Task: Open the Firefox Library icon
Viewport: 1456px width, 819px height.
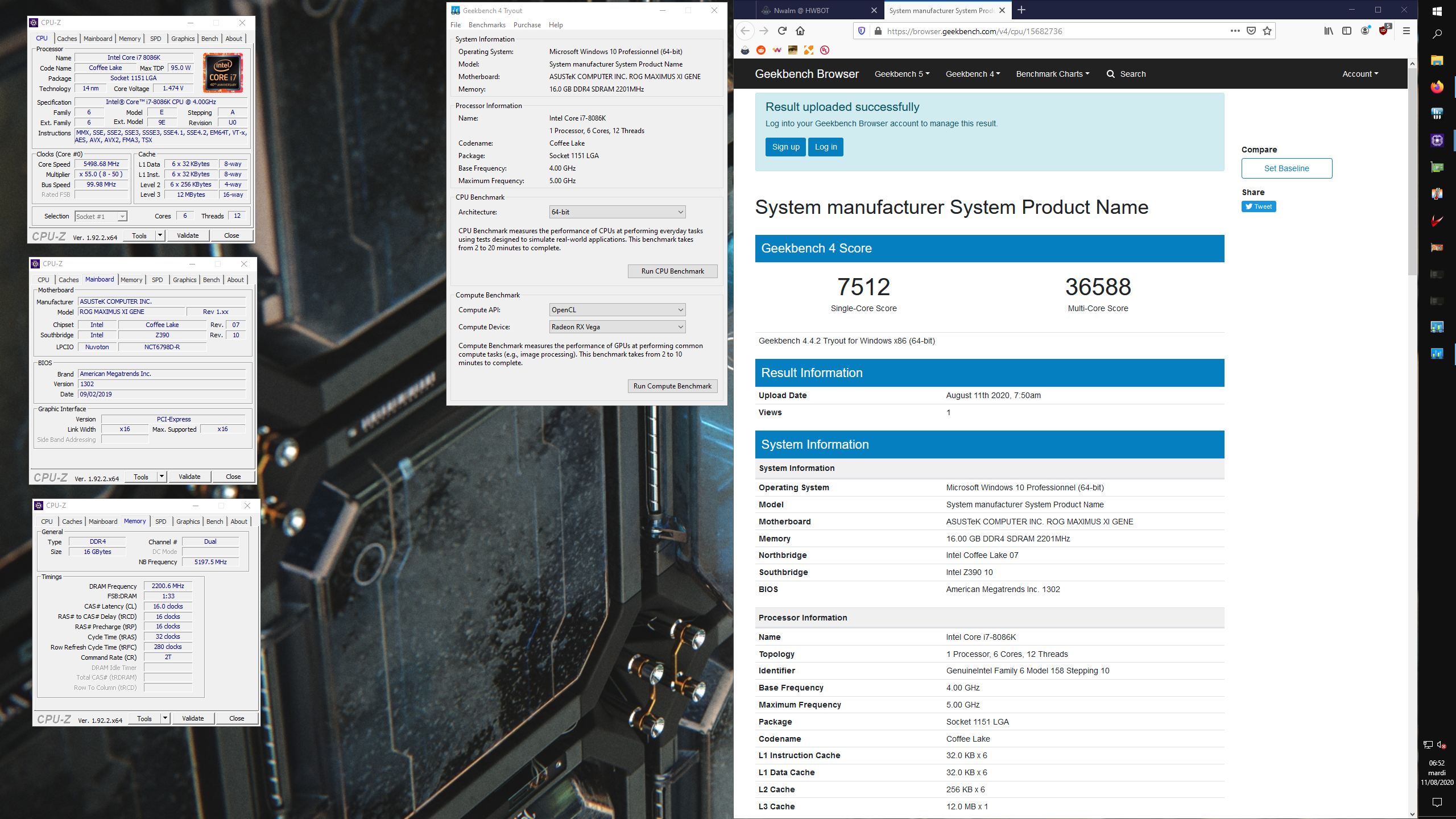Action: 1329,31
